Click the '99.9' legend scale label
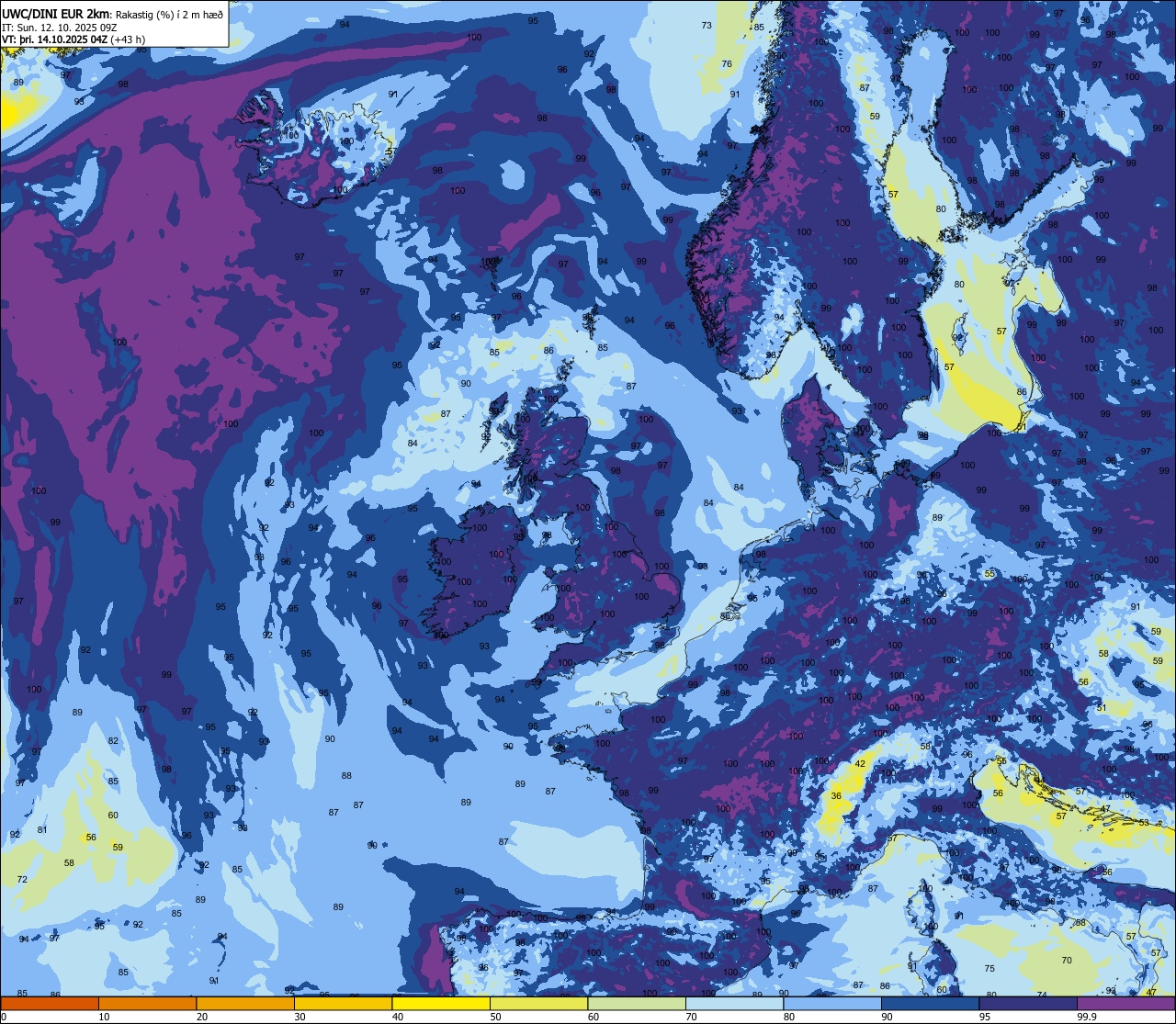 tap(1088, 1017)
